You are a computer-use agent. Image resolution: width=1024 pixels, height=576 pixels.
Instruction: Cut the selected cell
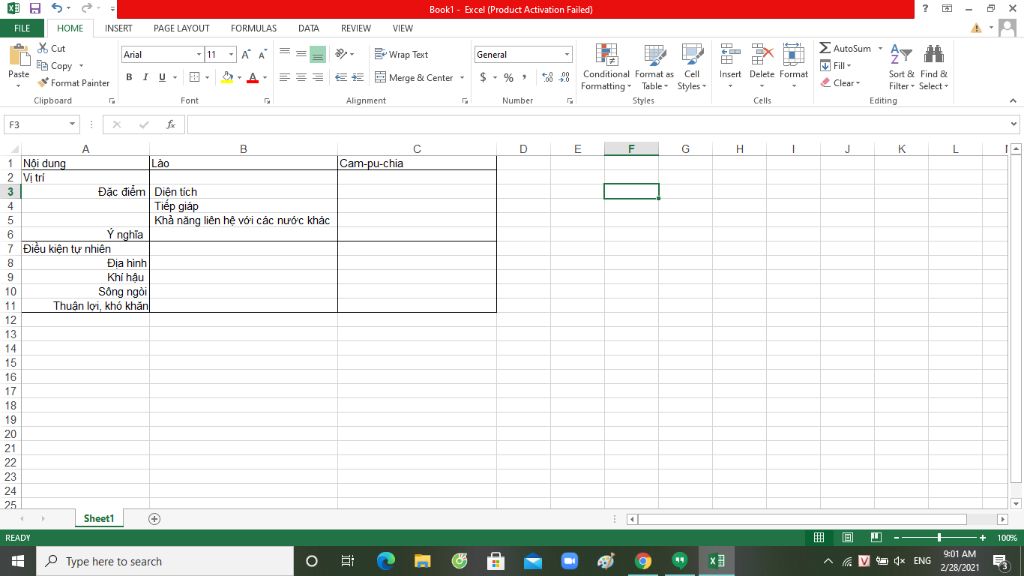point(52,48)
